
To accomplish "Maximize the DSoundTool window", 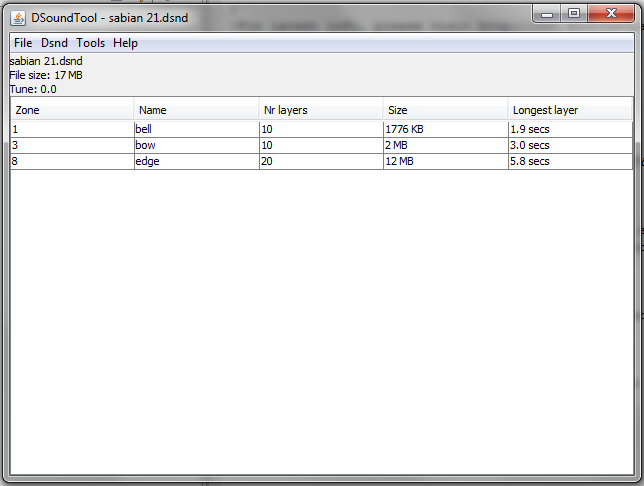I will [574, 14].
